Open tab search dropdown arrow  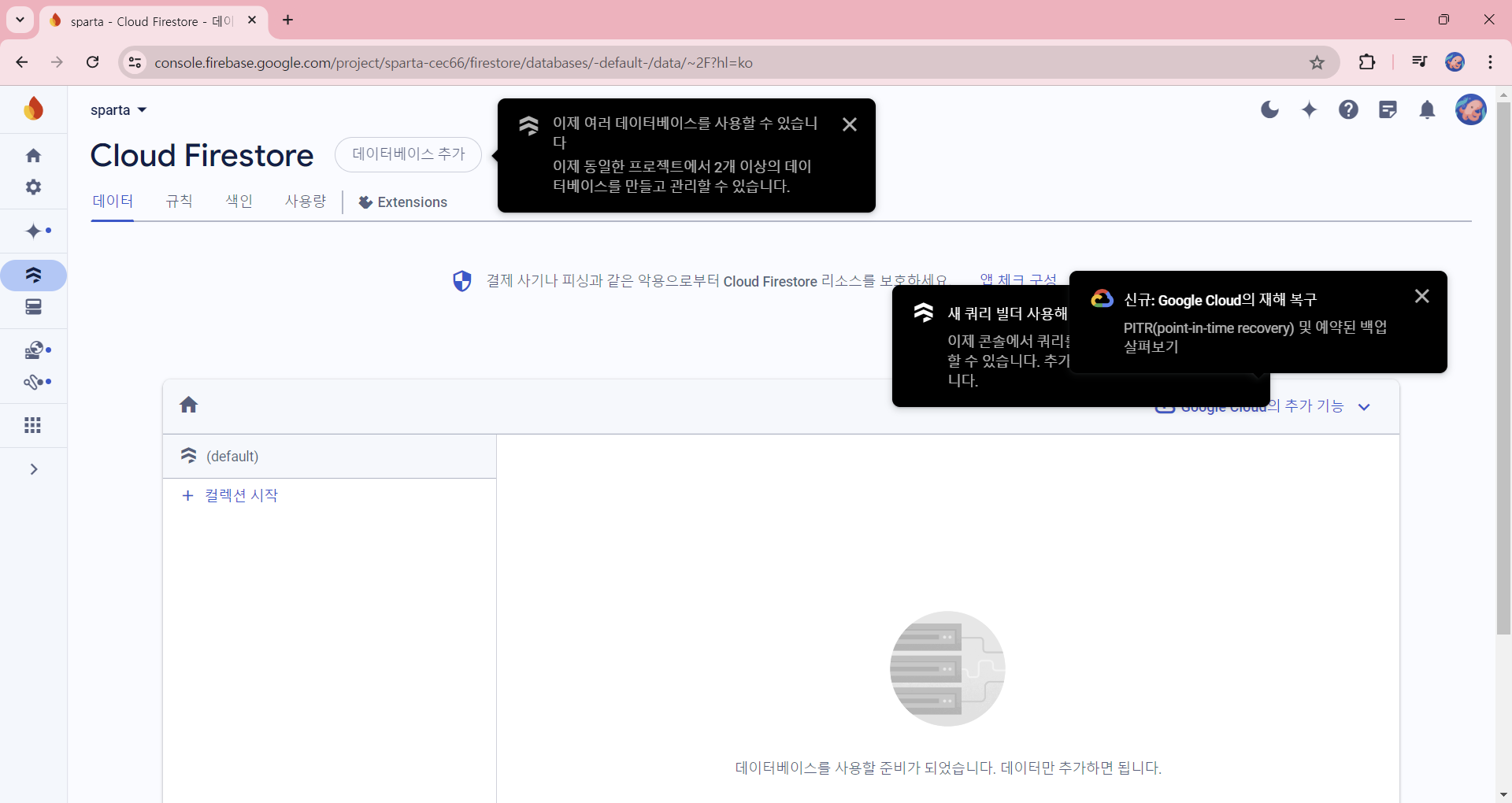(20, 20)
